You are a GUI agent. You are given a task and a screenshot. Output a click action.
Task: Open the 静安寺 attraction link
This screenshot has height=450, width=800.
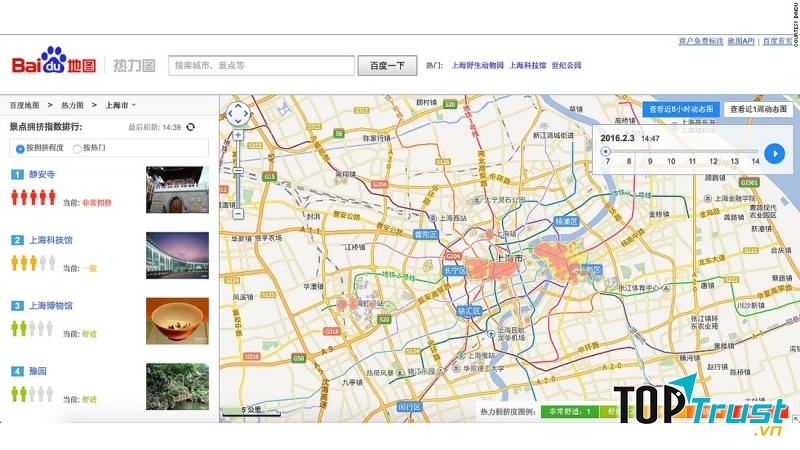42,174
